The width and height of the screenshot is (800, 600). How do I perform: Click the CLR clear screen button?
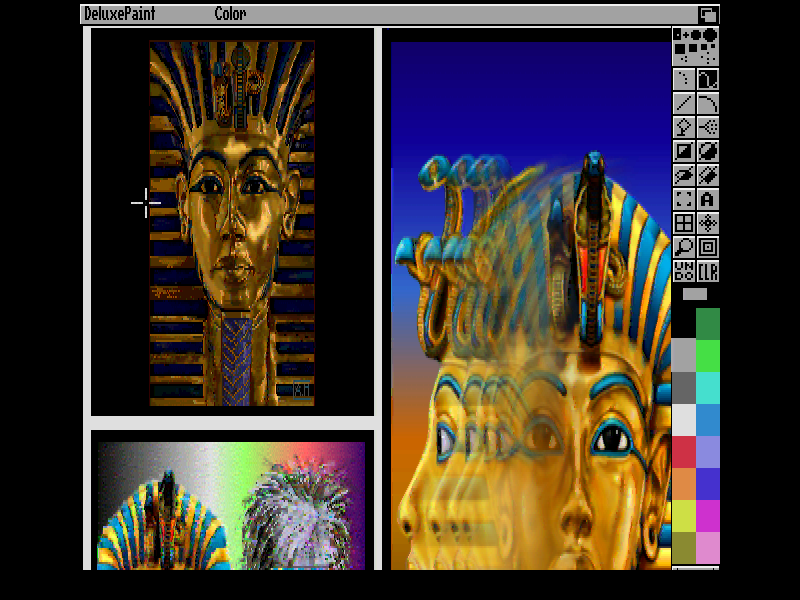(708, 271)
